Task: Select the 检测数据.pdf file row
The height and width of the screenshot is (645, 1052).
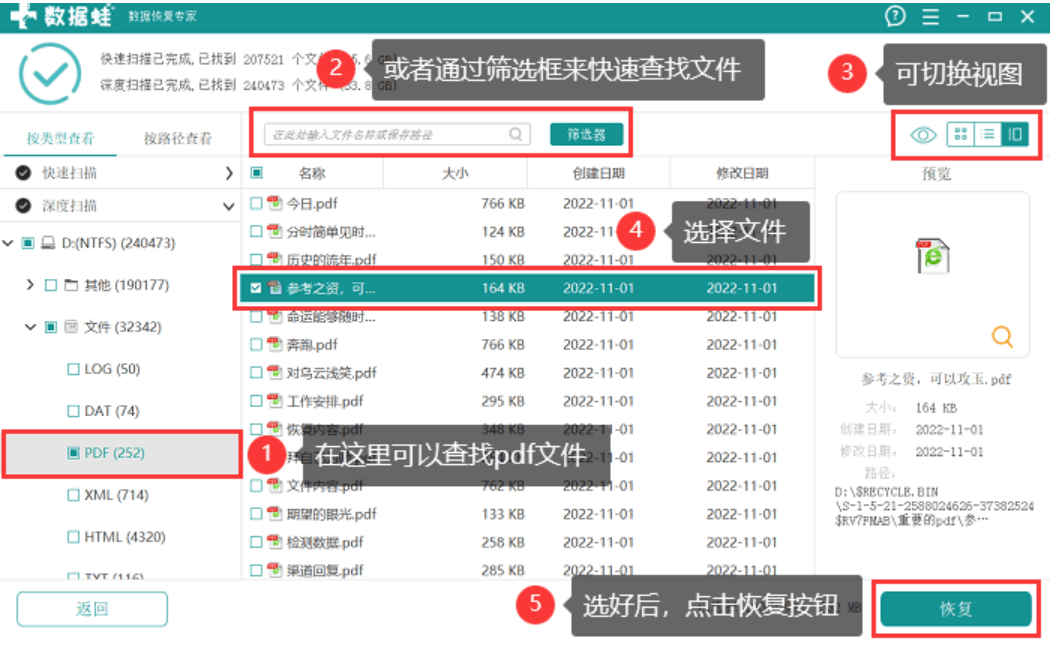Action: point(529,542)
